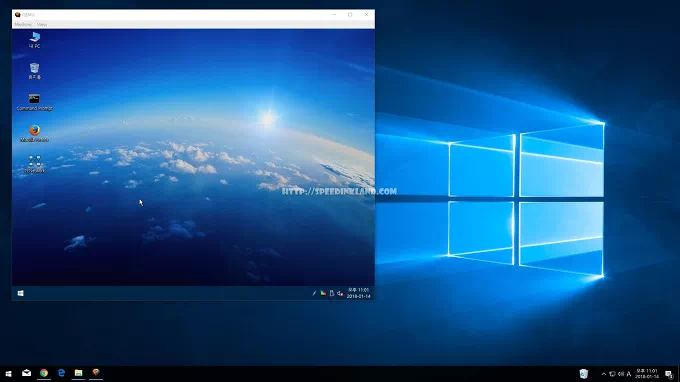Viewport: 680px width, 382px height.
Task: Click the muted volume icon in guest taskbar
Action: point(340,294)
